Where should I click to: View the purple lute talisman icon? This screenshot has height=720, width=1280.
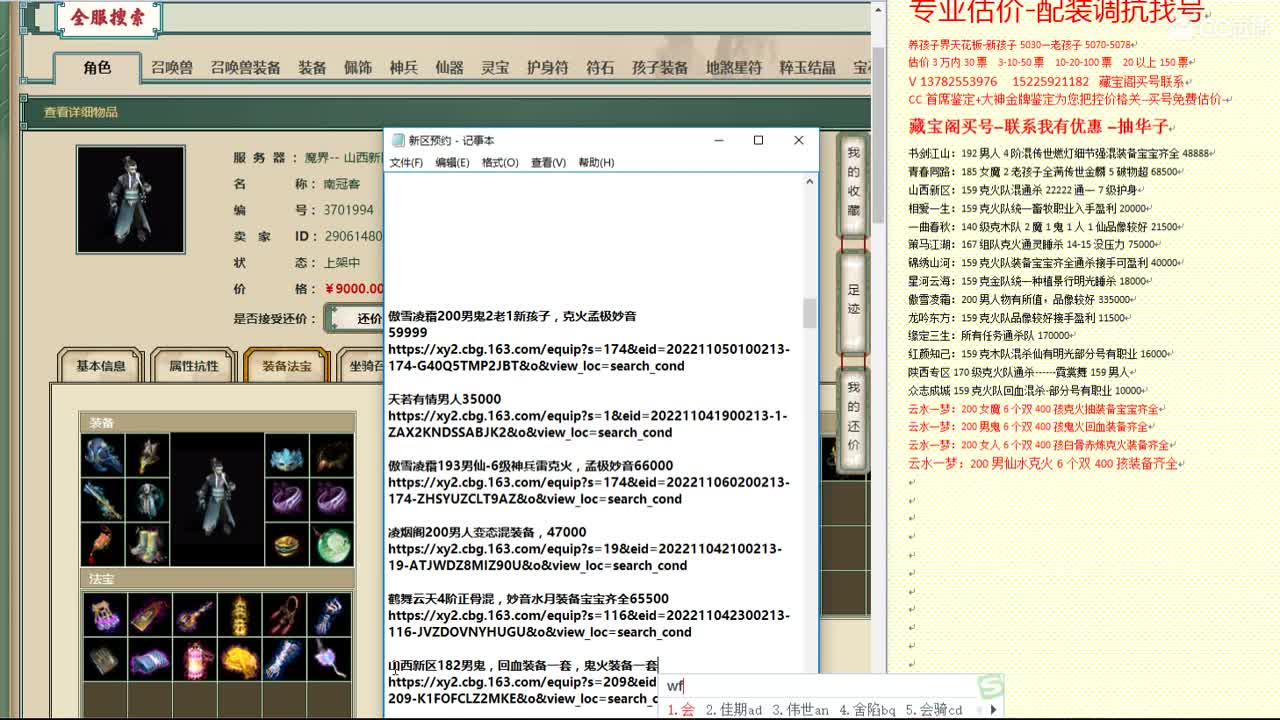point(194,614)
